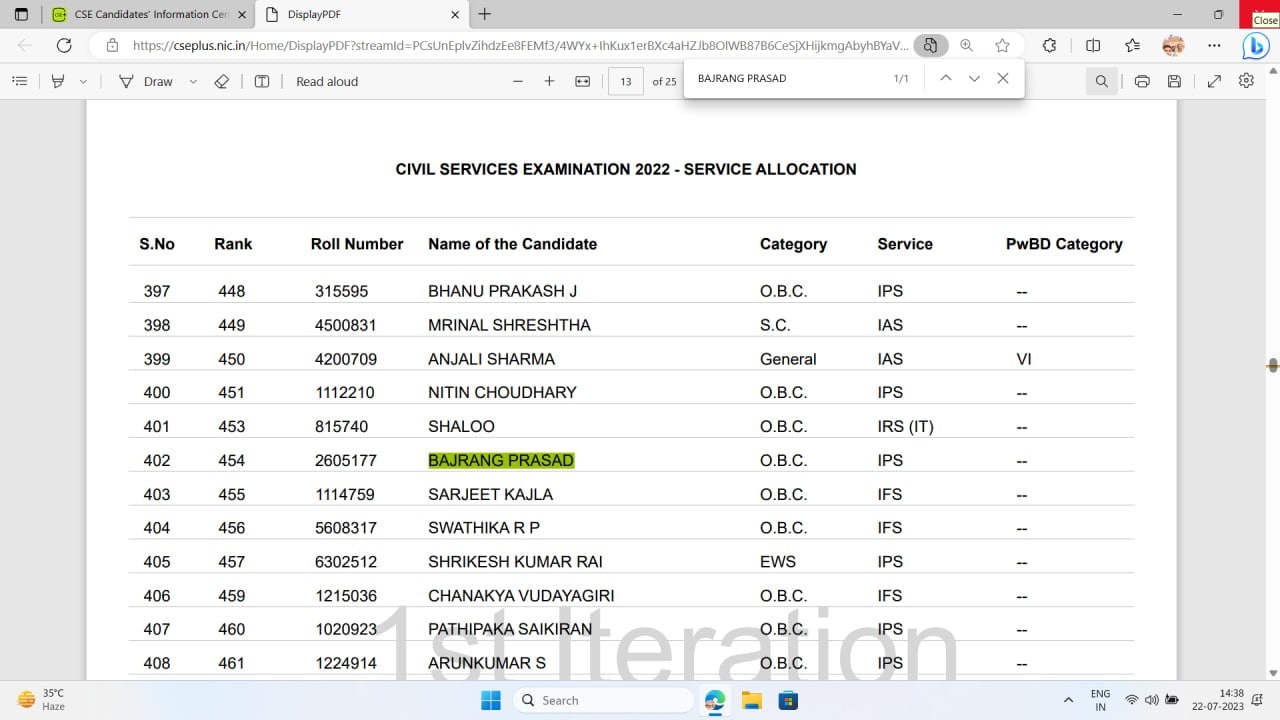Click the browser back arrow
The image size is (1280, 720).
pos(25,45)
